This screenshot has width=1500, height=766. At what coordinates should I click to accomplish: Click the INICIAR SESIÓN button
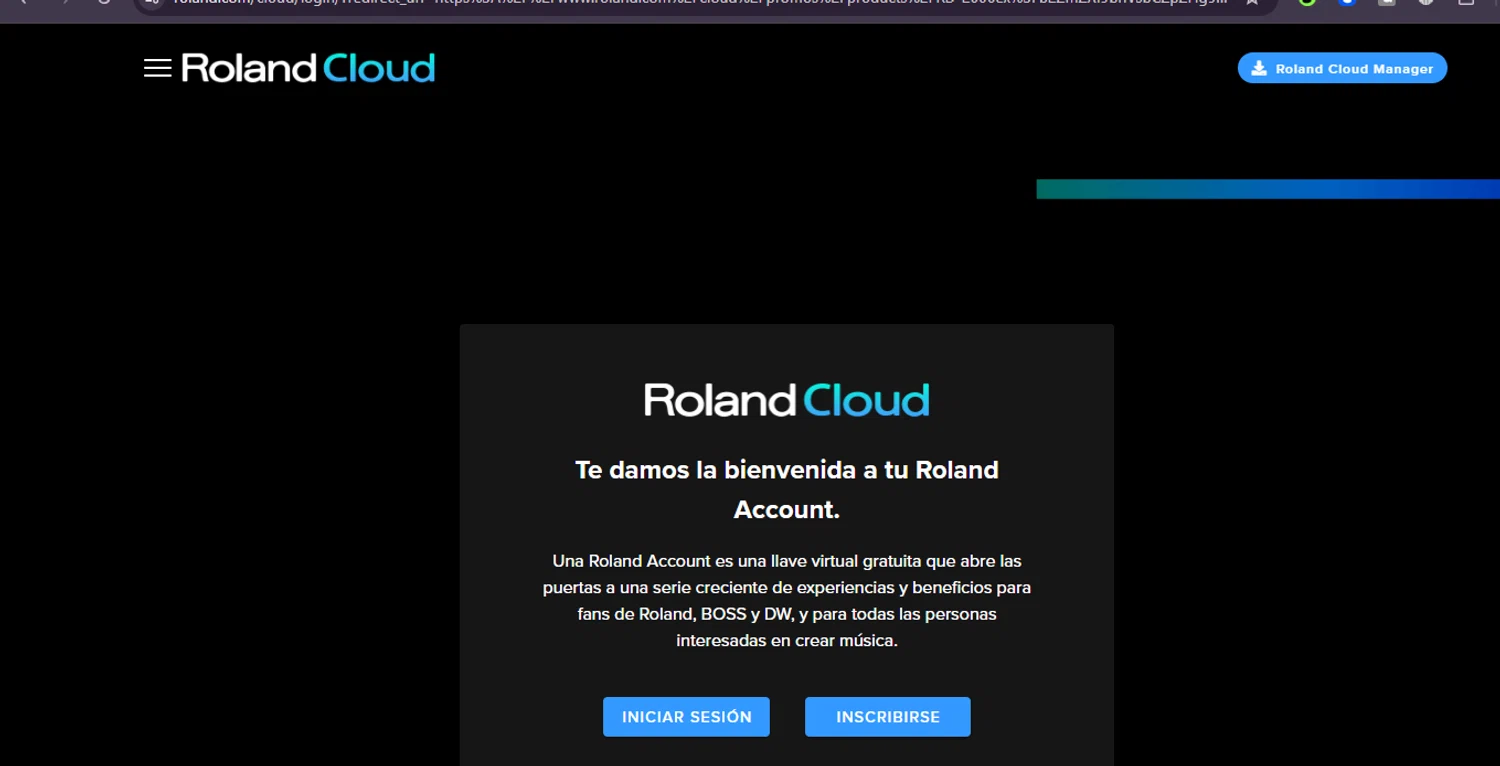point(686,717)
